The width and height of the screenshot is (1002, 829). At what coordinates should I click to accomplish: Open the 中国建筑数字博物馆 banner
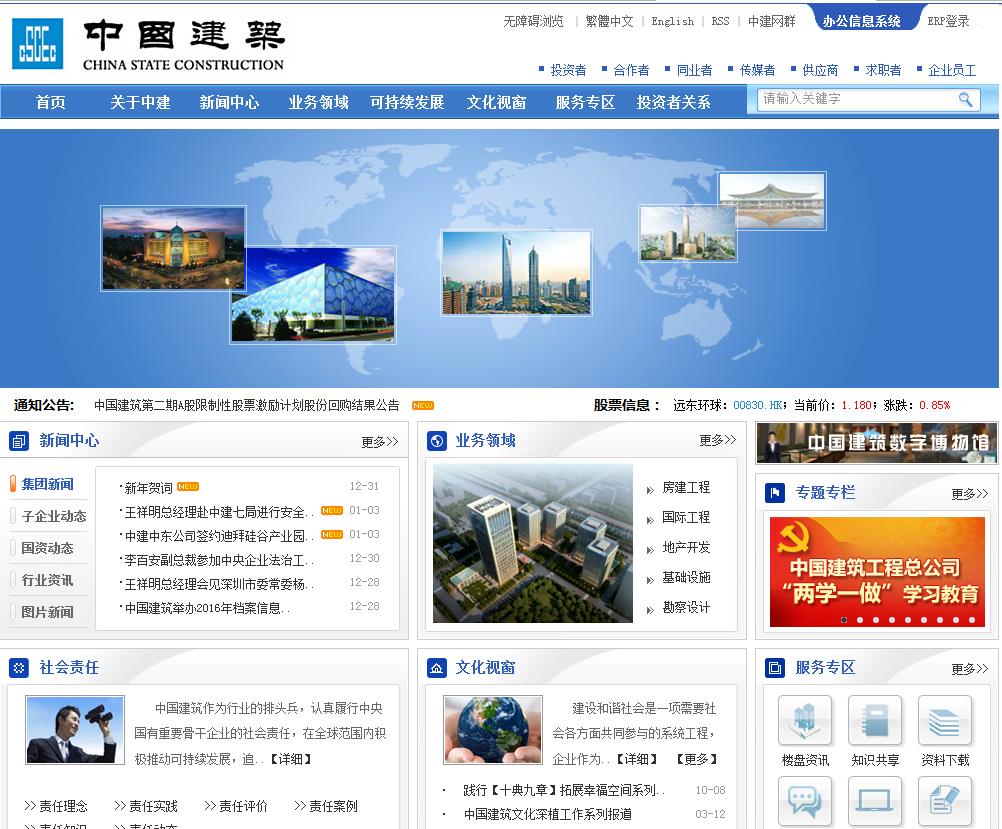[876, 442]
